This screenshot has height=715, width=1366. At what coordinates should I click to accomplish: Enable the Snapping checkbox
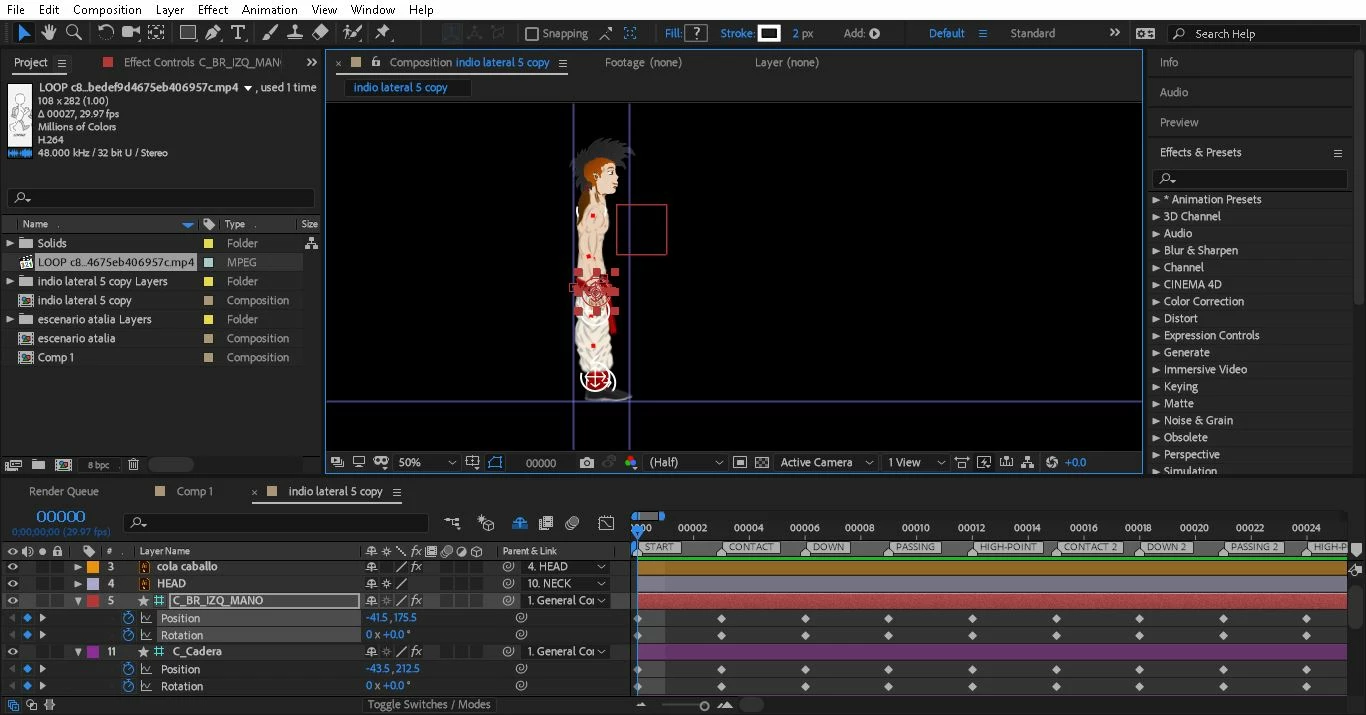[532, 34]
